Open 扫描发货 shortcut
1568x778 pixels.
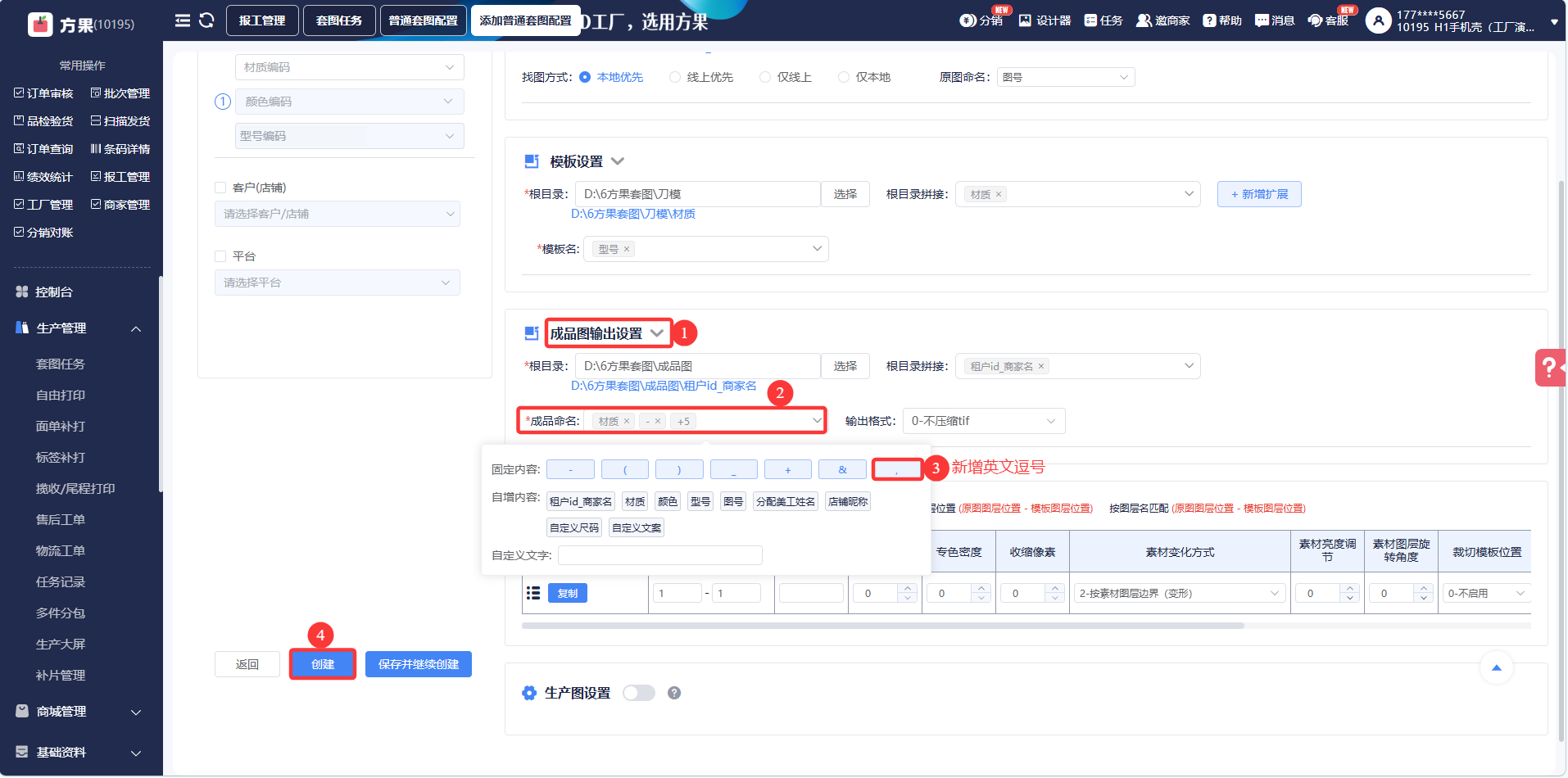(120, 121)
